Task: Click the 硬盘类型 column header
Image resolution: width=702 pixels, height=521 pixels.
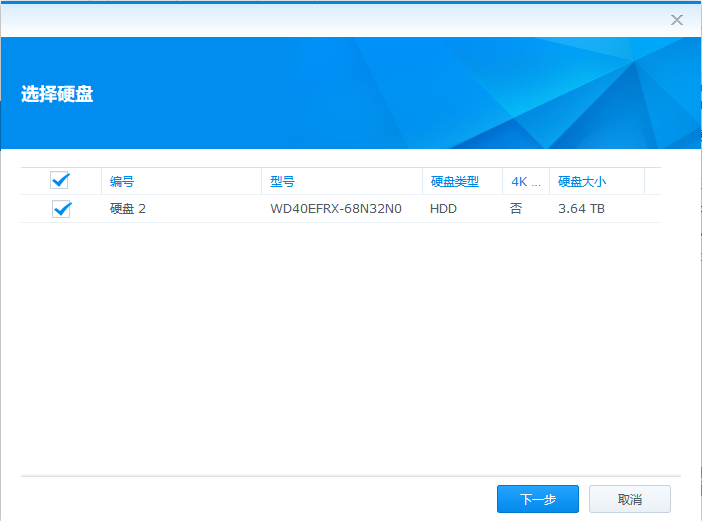Action: click(x=454, y=182)
